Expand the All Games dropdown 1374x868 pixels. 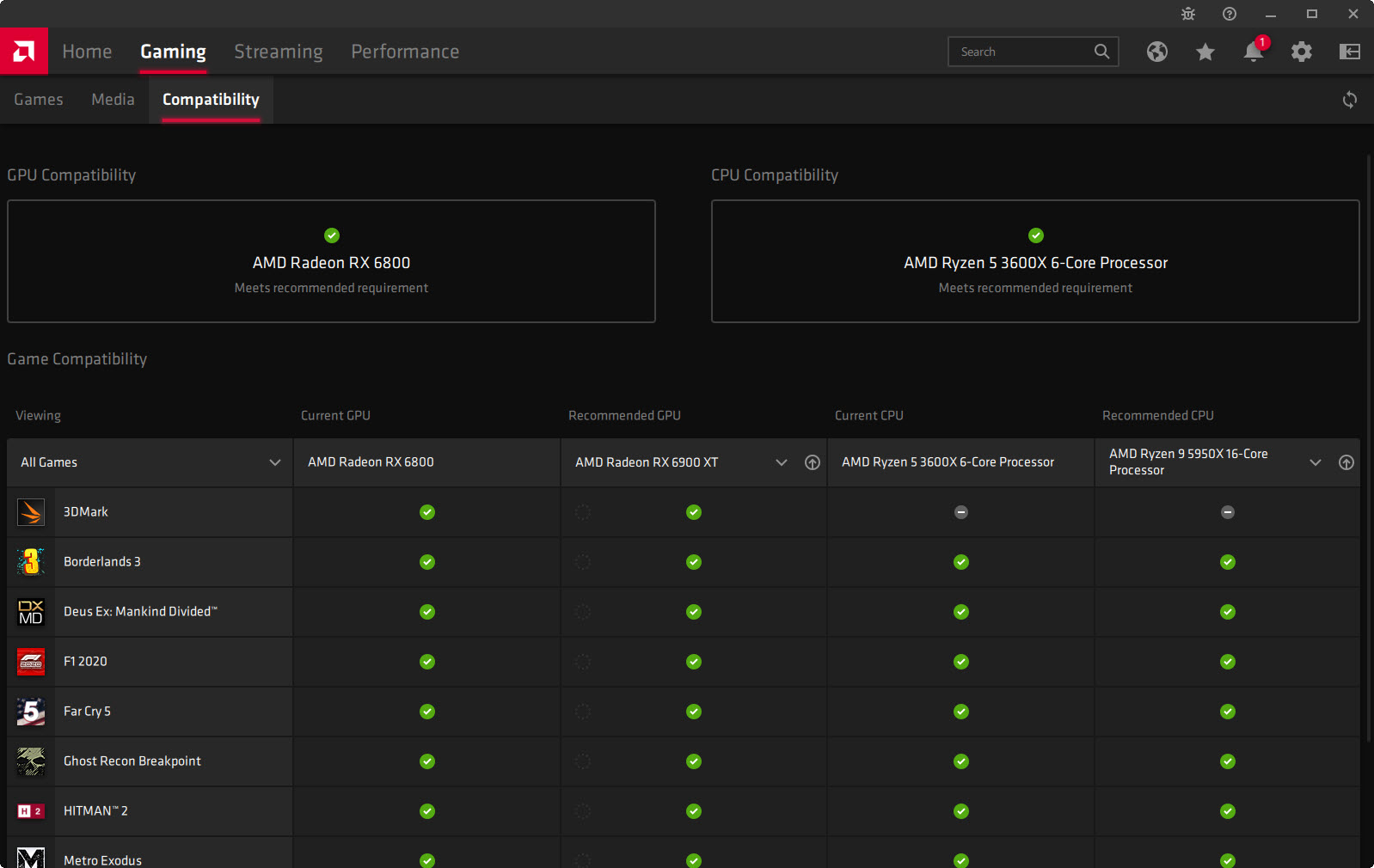(274, 462)
